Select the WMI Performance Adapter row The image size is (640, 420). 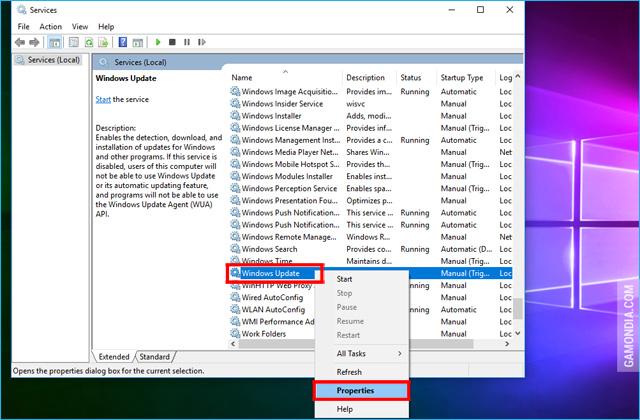pyautogui.click(x=370, y=322)
